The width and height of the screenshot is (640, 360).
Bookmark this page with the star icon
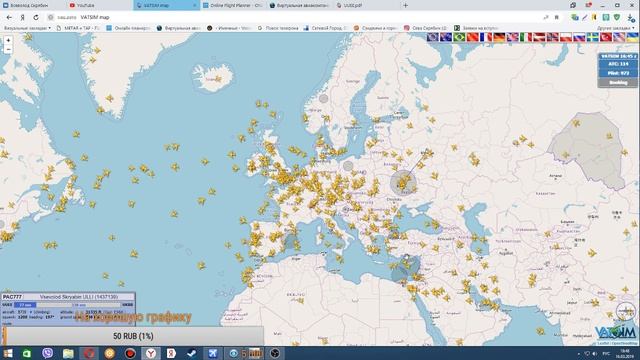pyautogui.click(x=556, y=18)
